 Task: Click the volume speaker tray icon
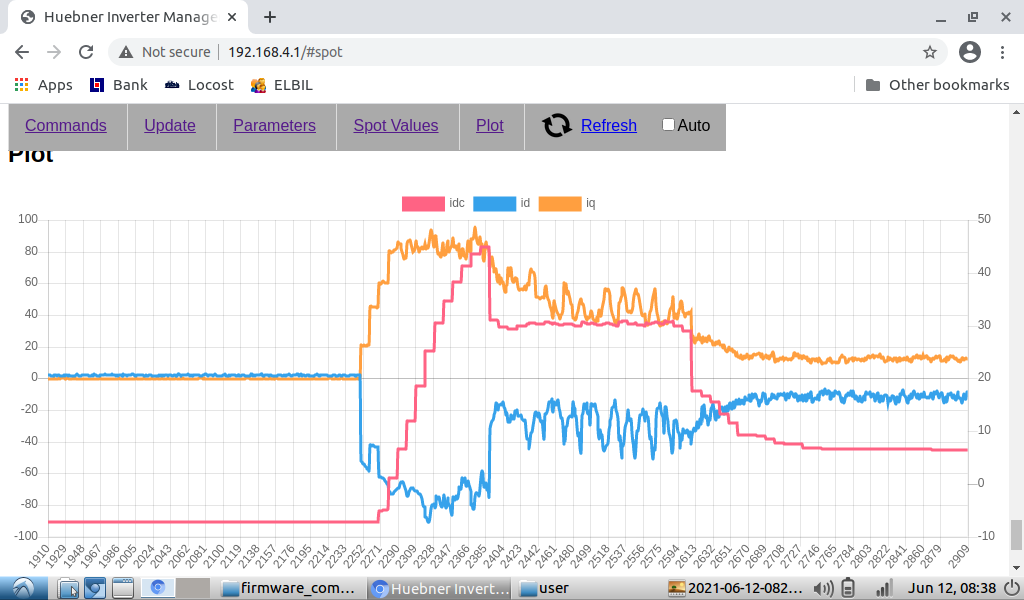point(824,588)
